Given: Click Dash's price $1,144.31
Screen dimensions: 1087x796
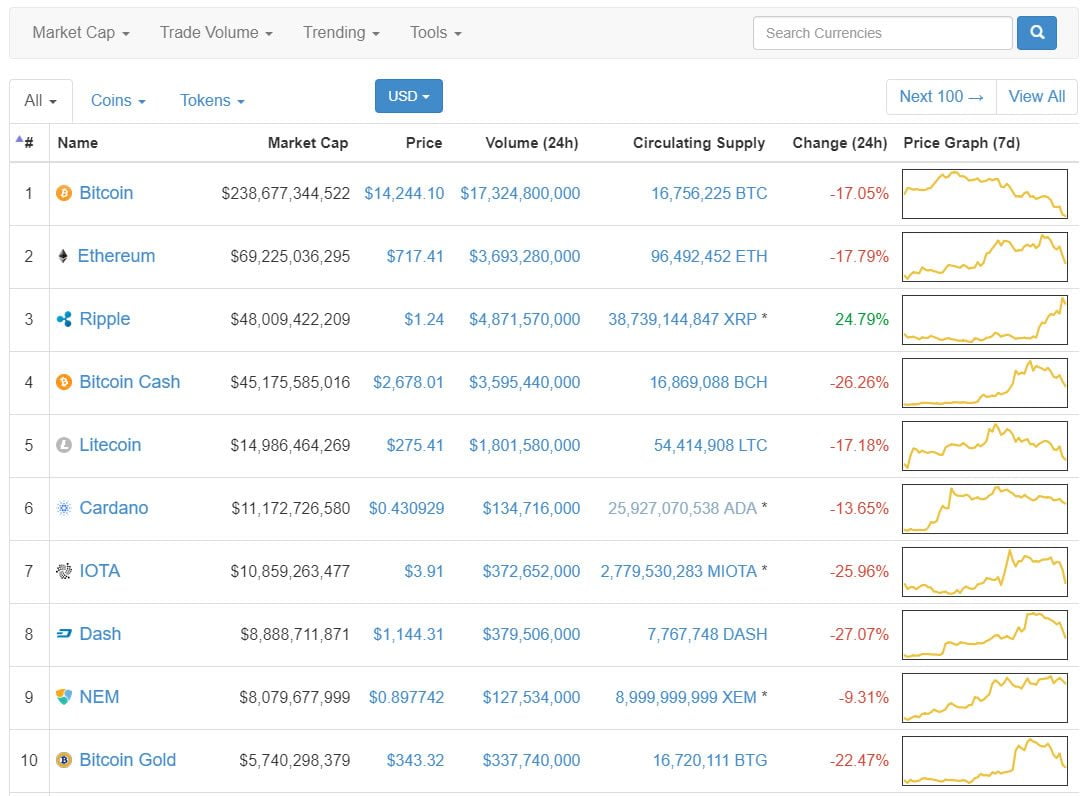Looking at the screenshot, I should coord(408,634).
